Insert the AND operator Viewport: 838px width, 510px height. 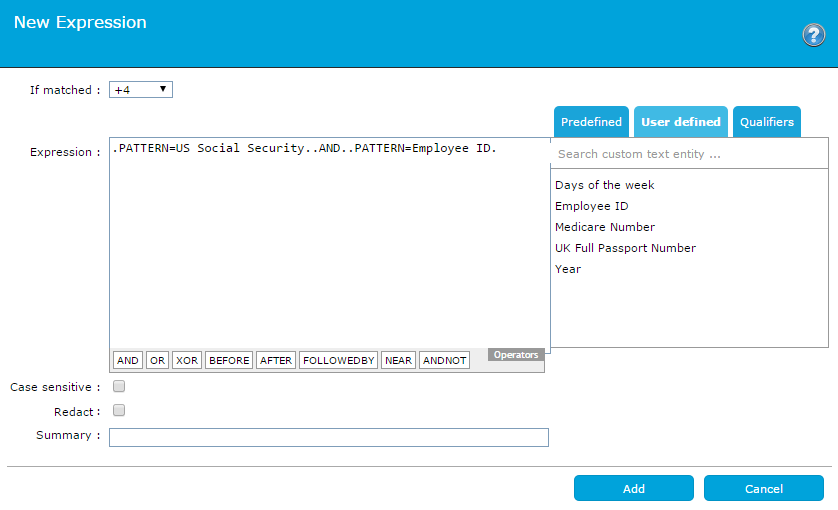(128, 361)
